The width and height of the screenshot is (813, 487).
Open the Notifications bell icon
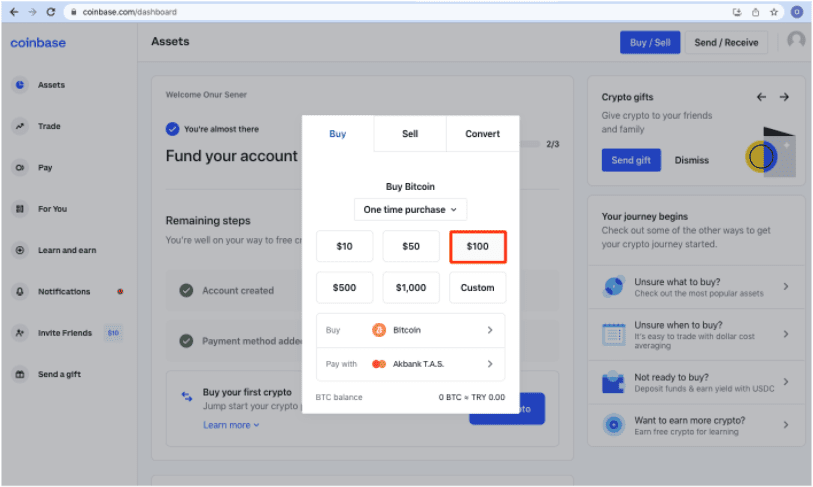pyautogui.click(x=20, y=291)
